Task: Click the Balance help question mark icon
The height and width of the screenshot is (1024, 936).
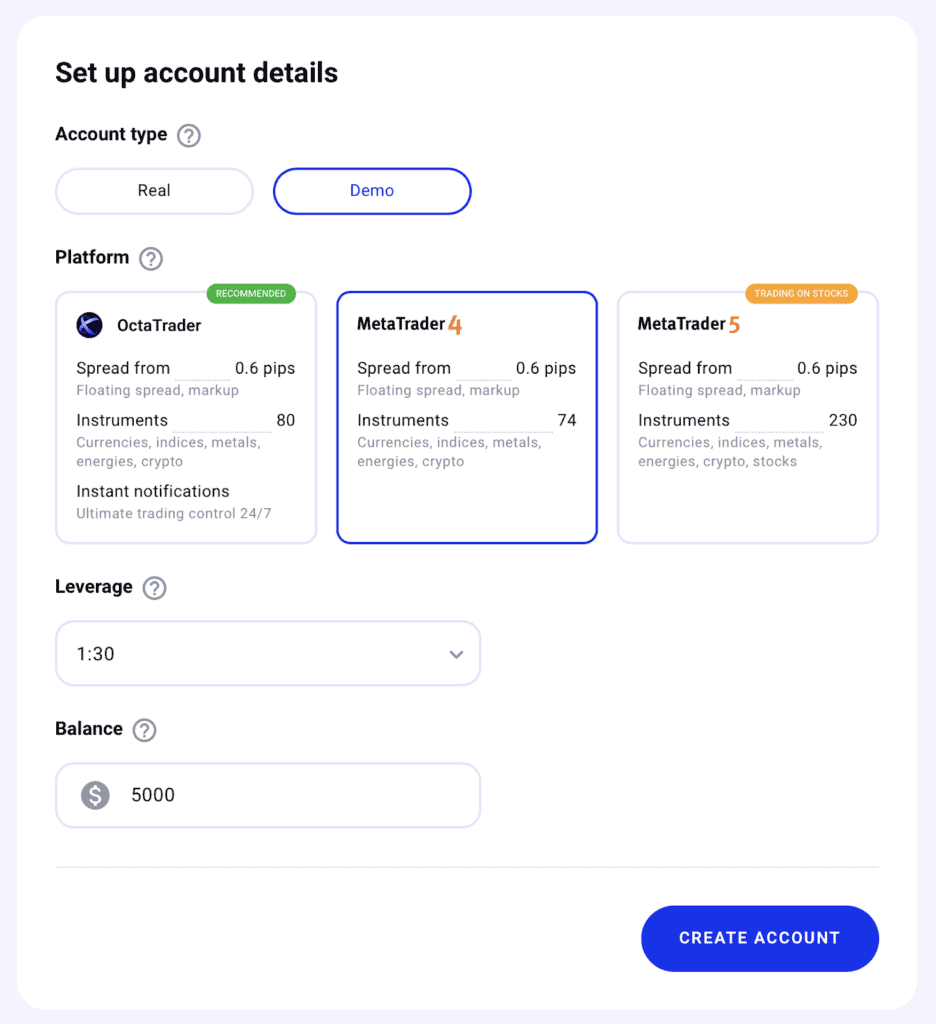Action: (x=144, y=730)
